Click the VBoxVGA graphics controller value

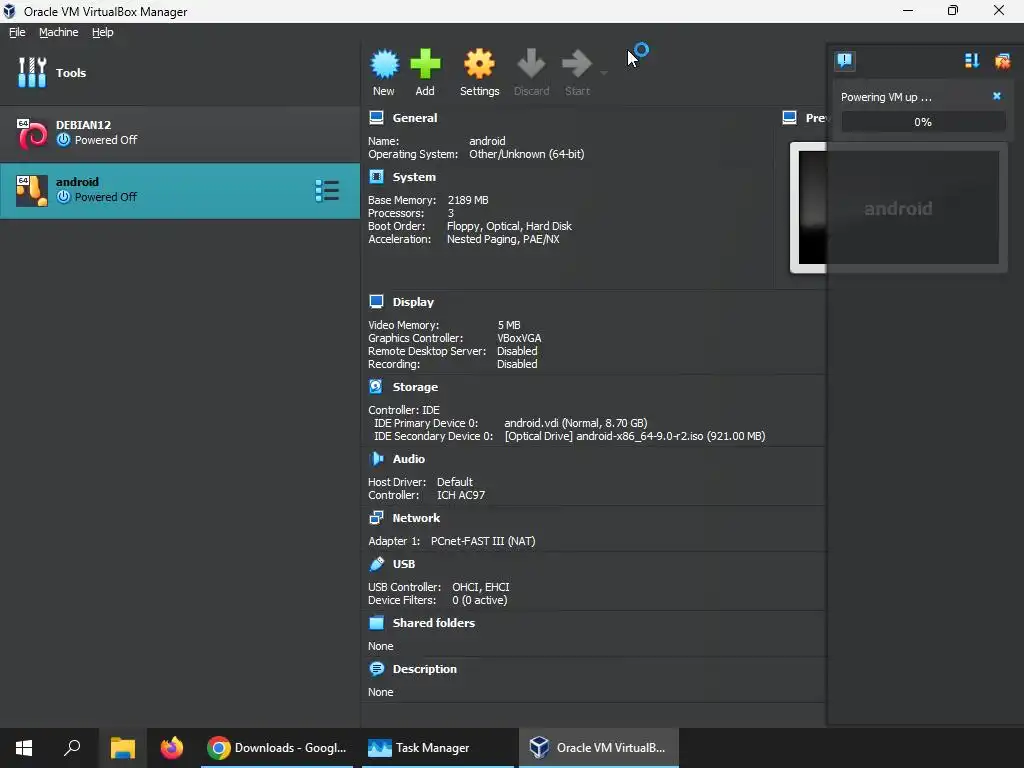coord(519,338)
